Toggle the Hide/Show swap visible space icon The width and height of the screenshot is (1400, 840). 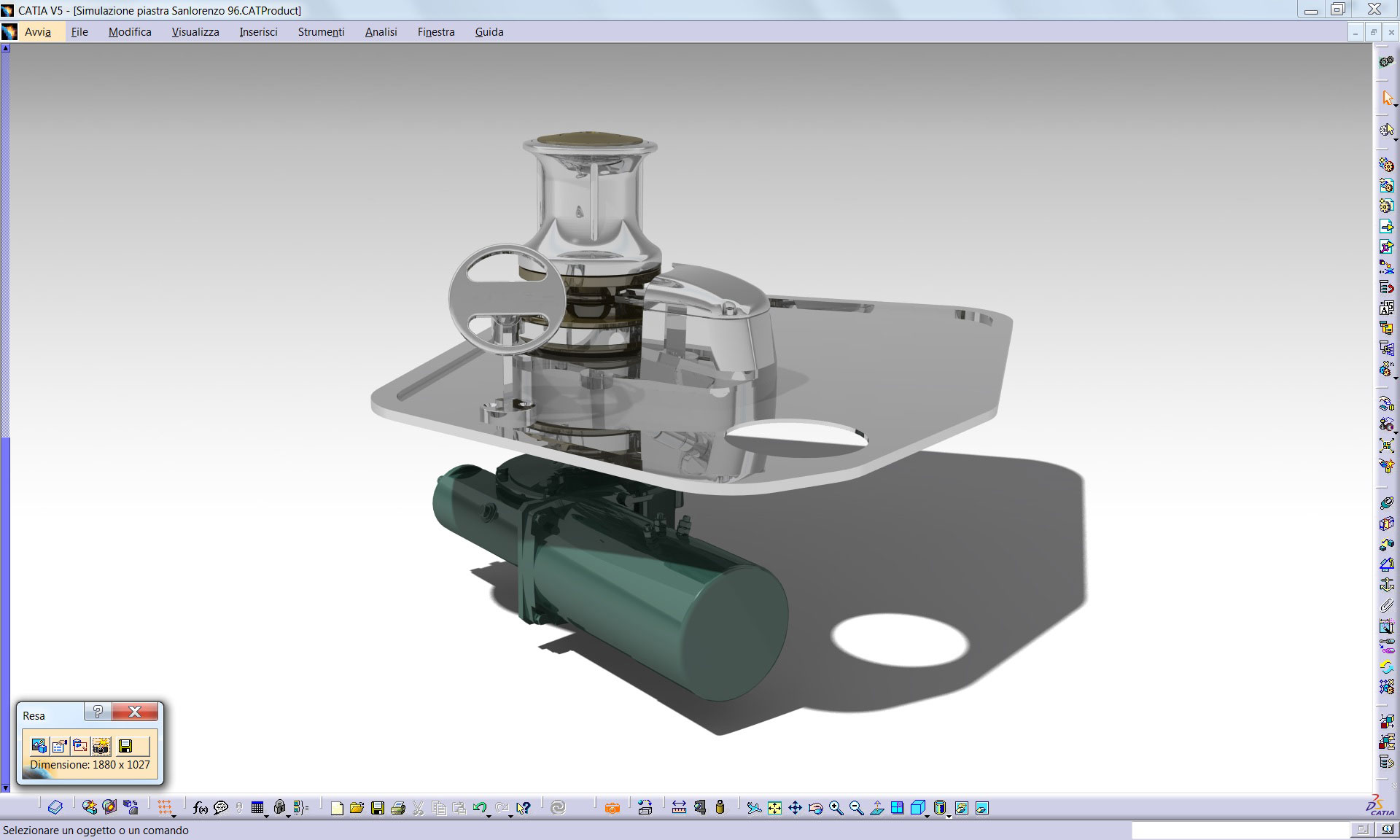(x=981, y=808)
